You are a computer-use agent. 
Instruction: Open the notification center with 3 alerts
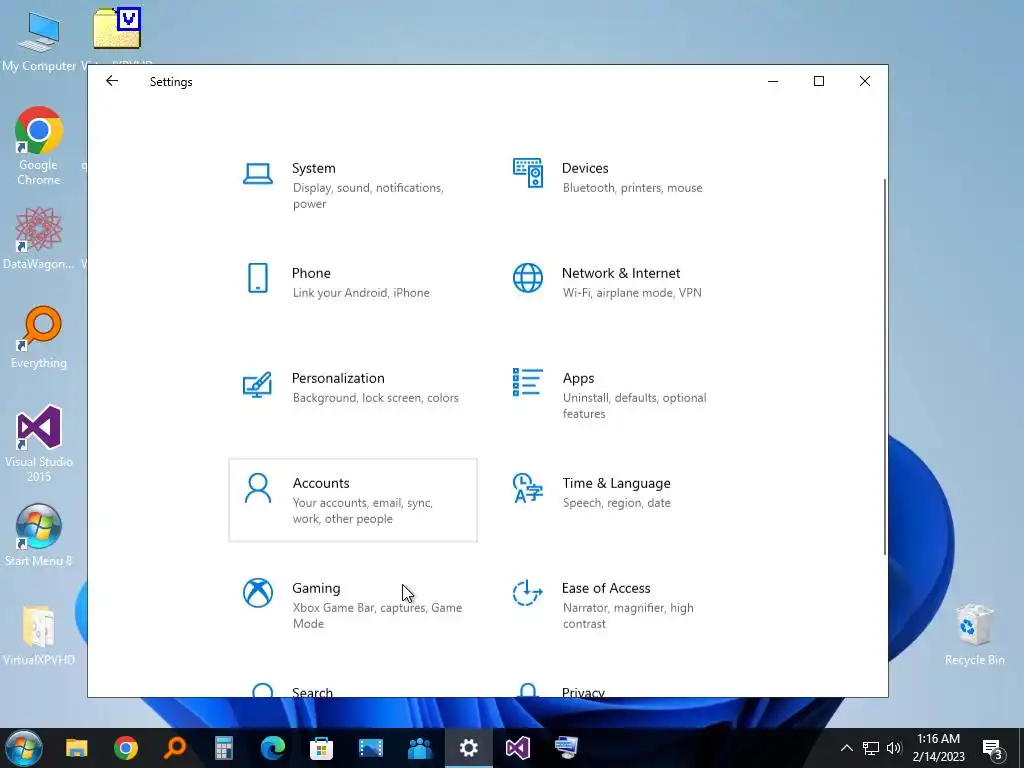993,748
